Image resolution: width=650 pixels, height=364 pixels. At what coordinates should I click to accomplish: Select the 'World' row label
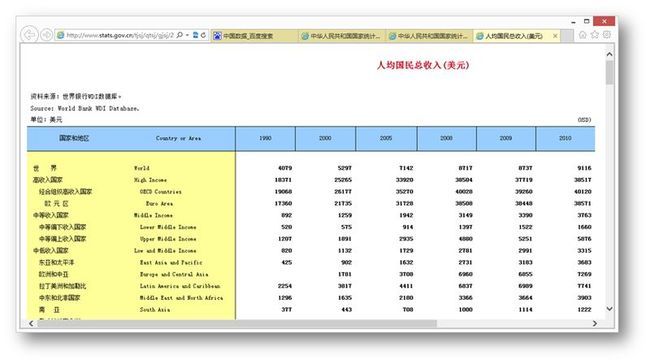(x=142, y=168)
